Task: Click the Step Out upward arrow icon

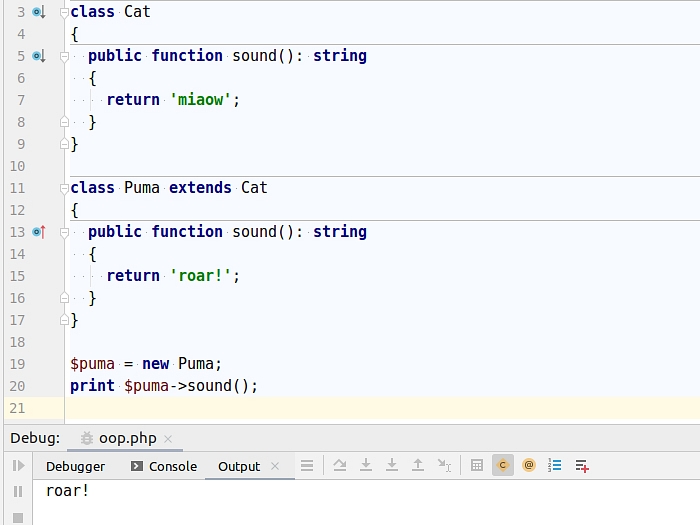Action: click(x=418, y=466)
